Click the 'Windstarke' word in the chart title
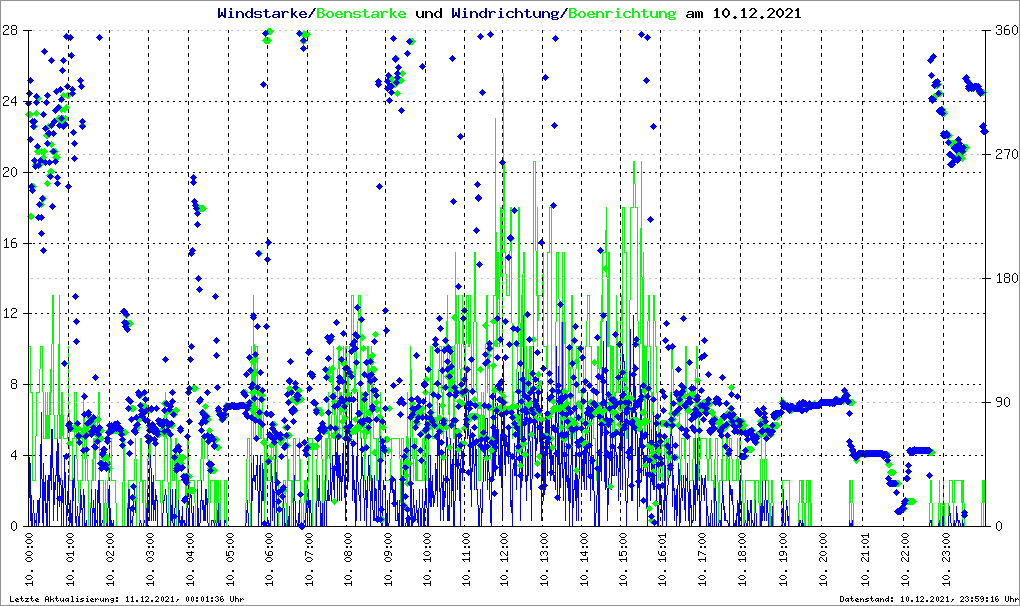1020x606 pixels. (x=263, y=14)
